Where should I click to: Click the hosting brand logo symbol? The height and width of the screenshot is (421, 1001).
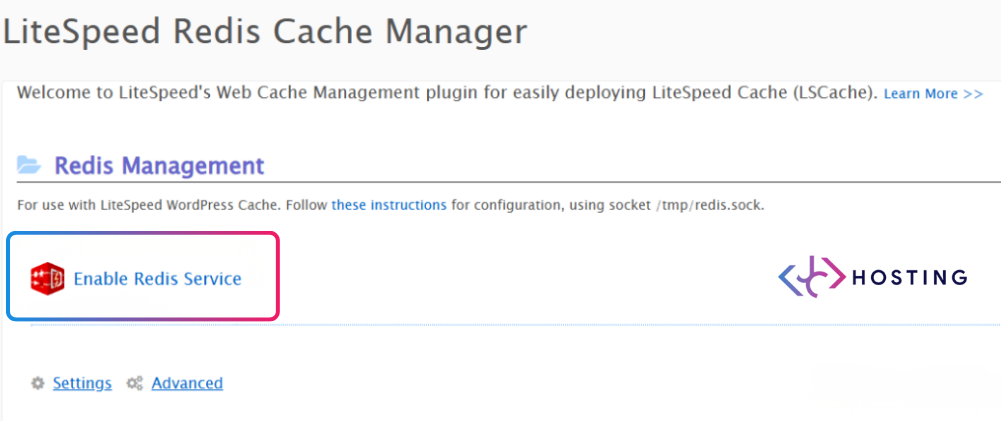[x=810, y=277]
